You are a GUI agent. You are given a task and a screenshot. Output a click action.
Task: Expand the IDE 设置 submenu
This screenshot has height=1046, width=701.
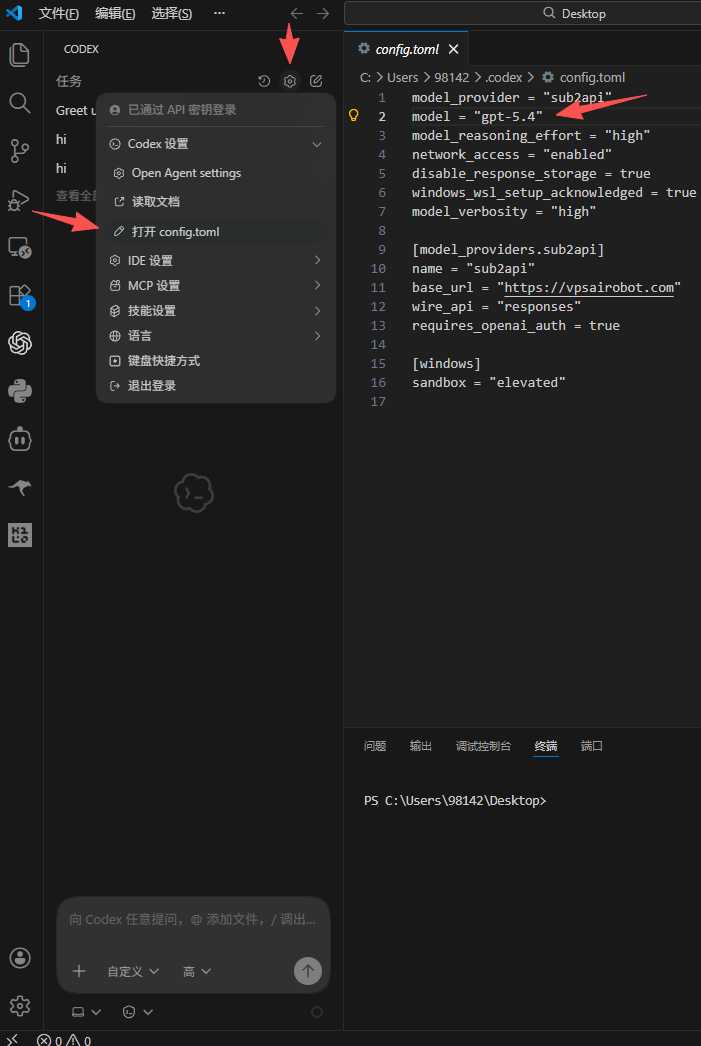pyautogui.click(x=216, y=261)
